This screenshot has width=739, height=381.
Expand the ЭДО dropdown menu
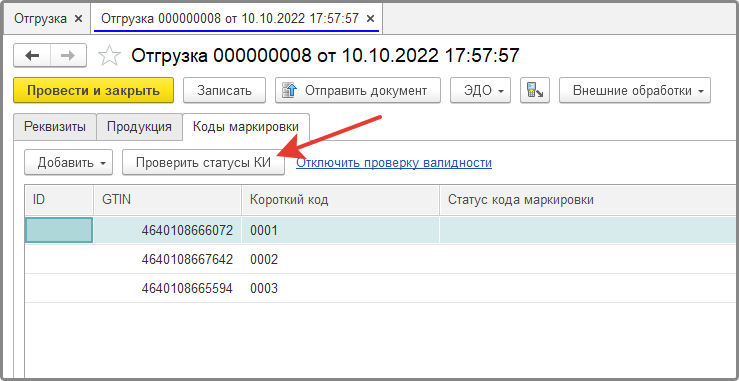pyautogui.click(x=480, y=91)
